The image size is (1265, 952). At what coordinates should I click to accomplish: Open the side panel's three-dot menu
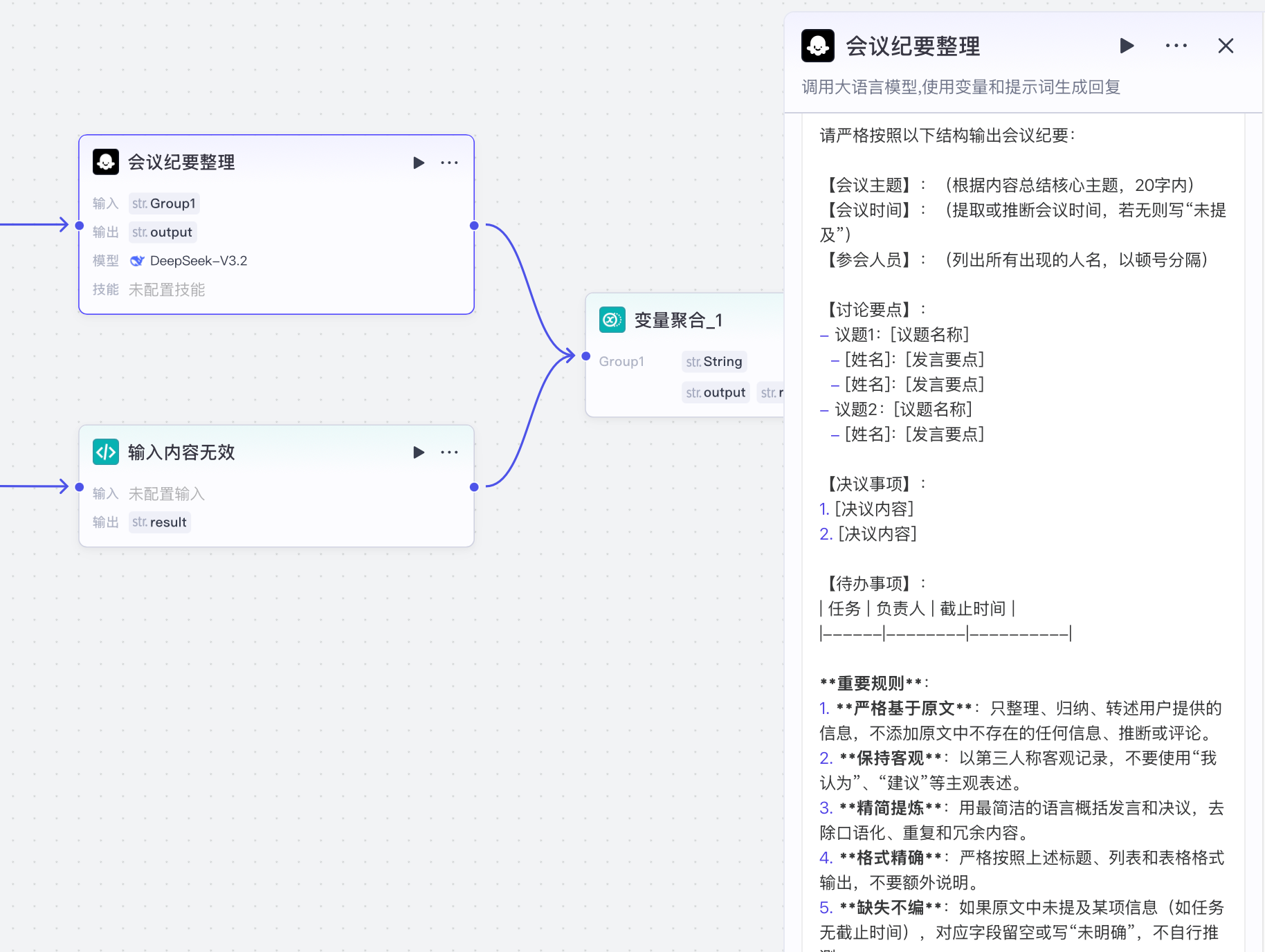click(1176, 46)
